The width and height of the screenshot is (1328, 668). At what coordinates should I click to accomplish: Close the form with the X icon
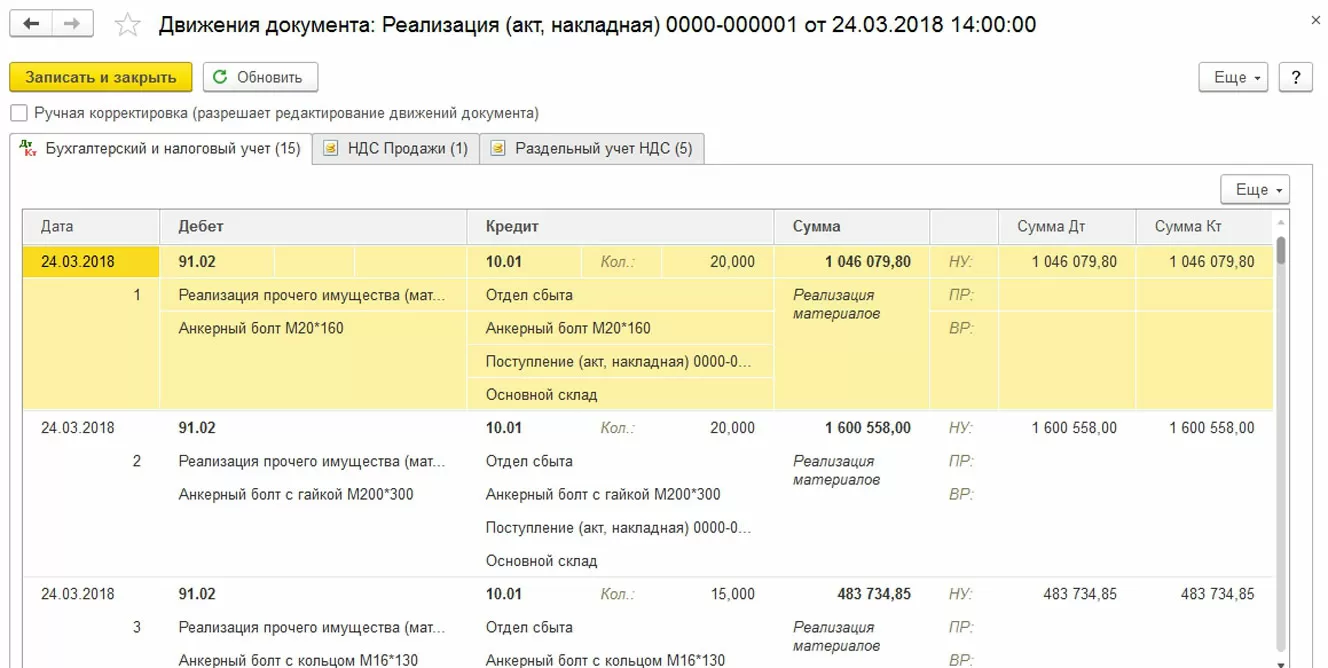[x=1314, y=19]
